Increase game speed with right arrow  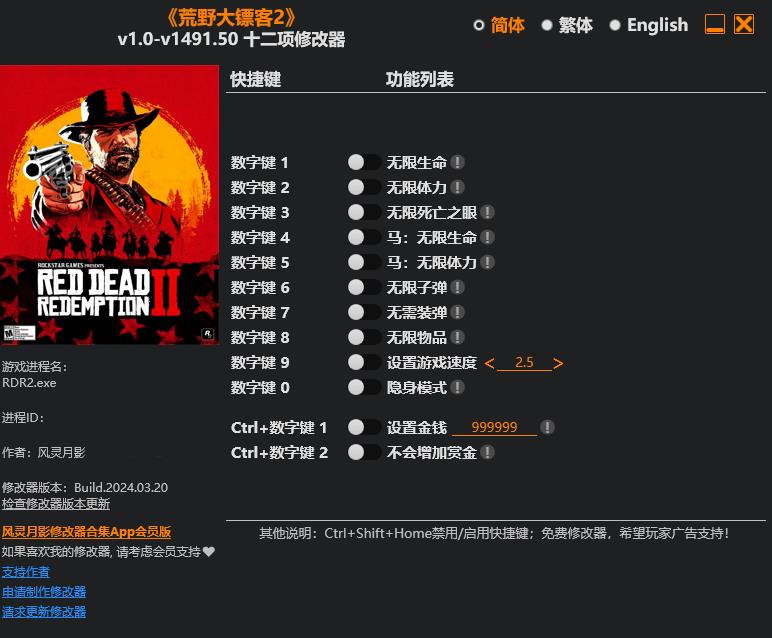click(x=558, y=363)
